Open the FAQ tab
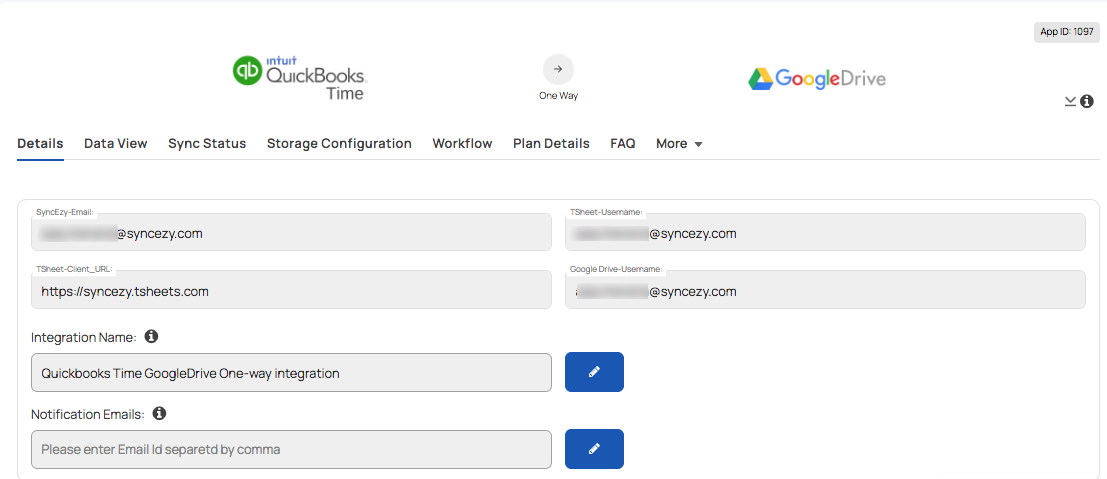 tap(623, 143)
